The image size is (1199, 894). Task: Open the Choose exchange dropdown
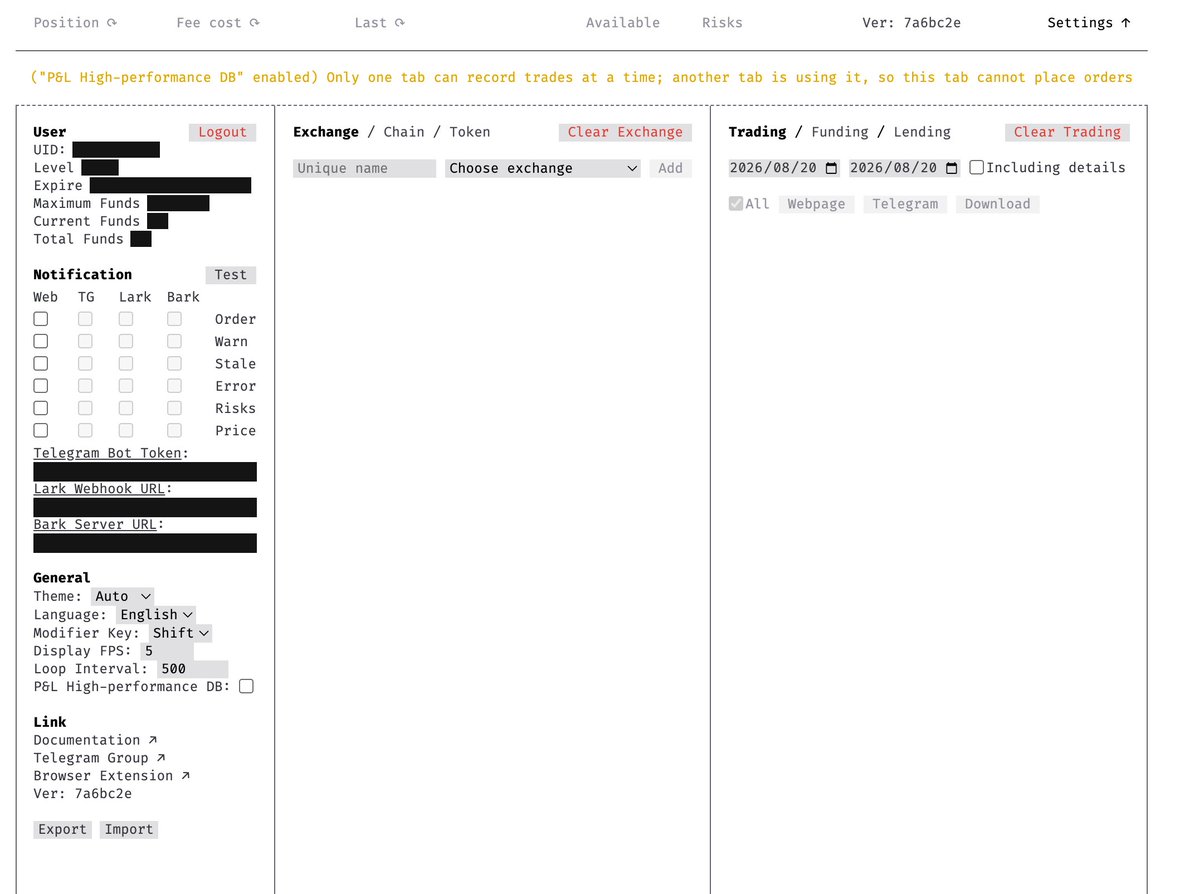543,168
